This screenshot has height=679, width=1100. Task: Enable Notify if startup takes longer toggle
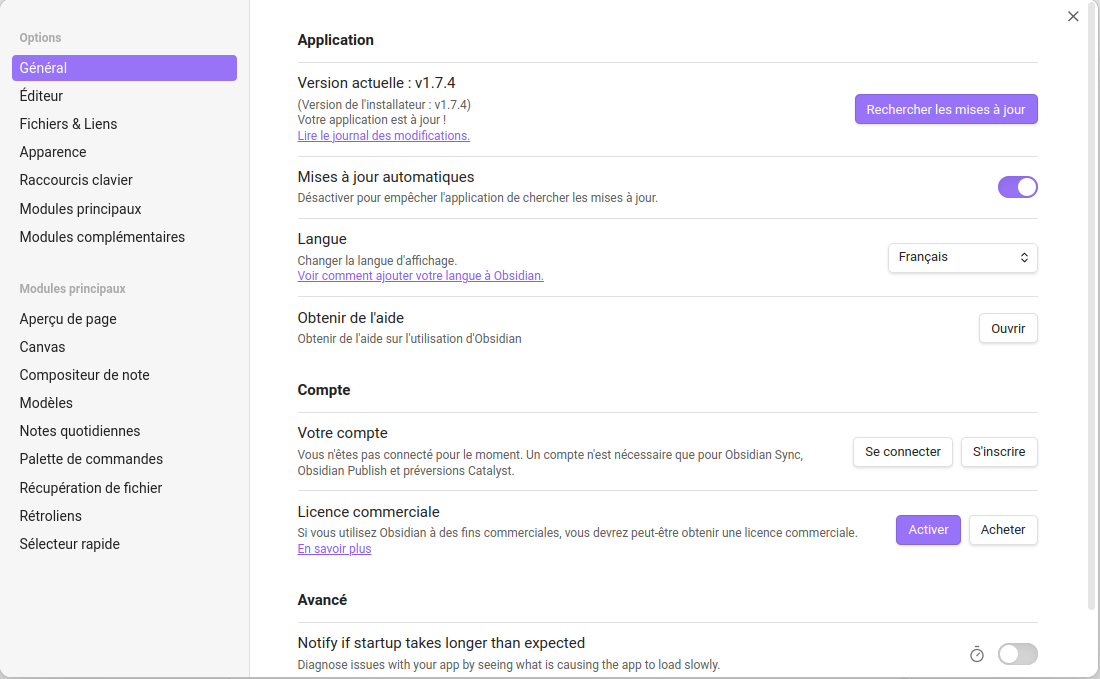tap(1017, 654)
